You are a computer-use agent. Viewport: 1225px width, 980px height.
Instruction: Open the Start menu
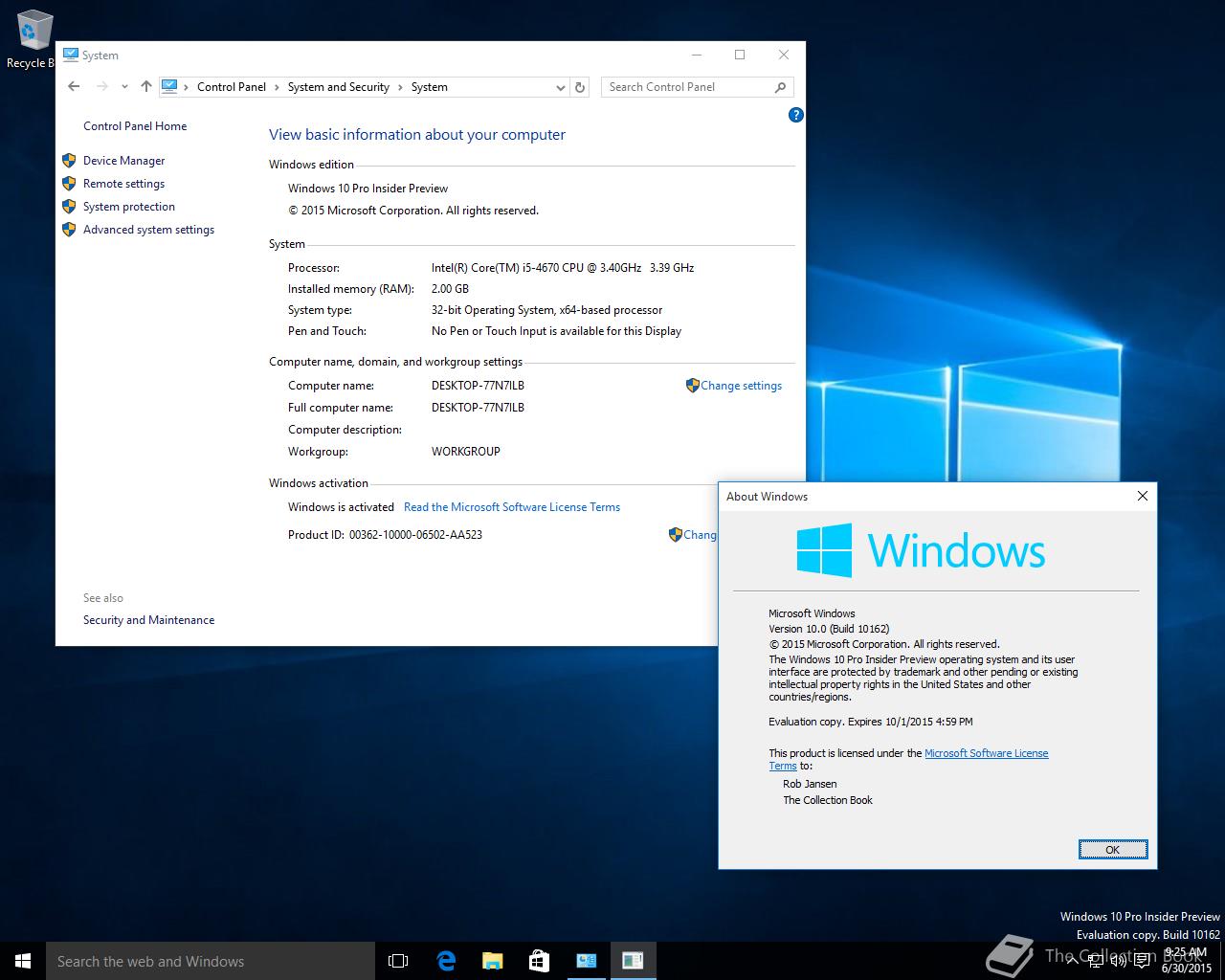coord(23,961)
